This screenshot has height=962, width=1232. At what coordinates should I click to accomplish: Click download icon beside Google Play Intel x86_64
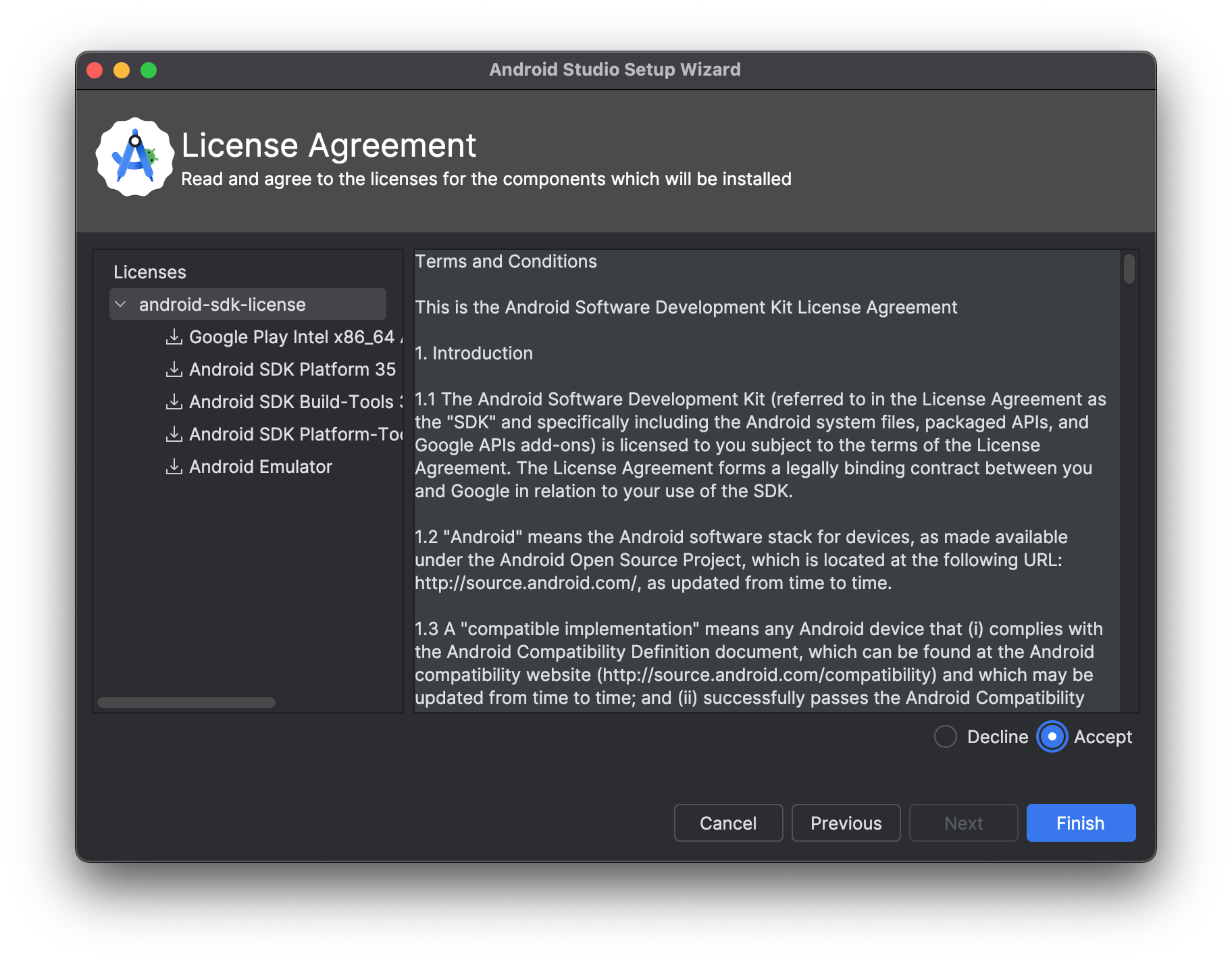point(174,336)
